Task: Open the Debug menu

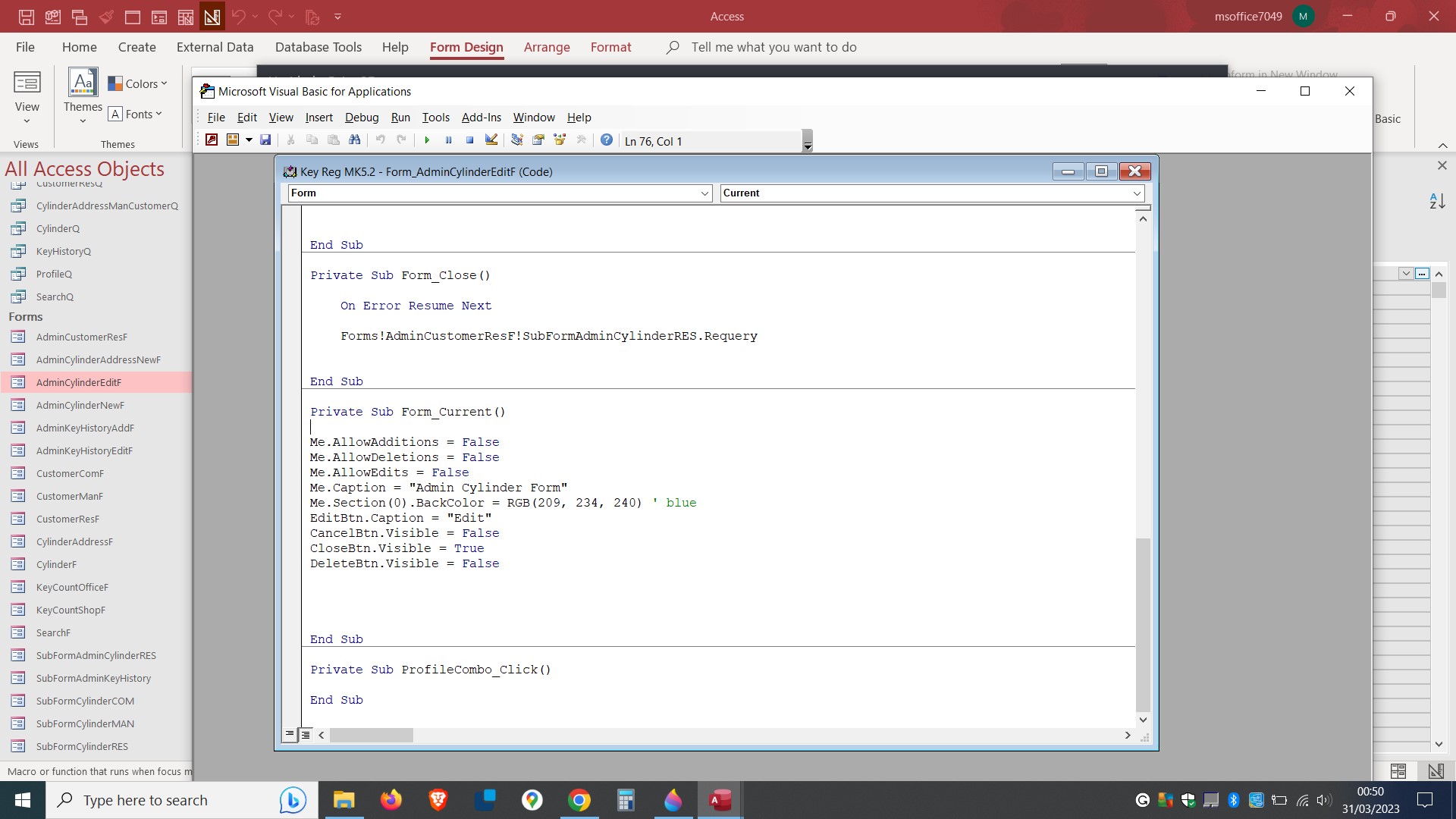Action: [362, 118]
